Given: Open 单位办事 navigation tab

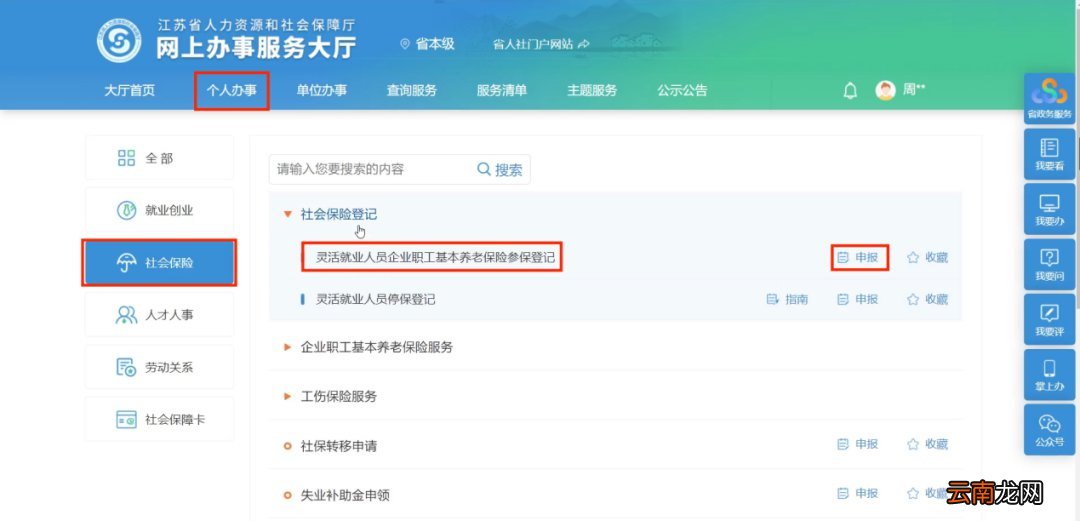Looking at the screenshot, I should click(322, 91).
